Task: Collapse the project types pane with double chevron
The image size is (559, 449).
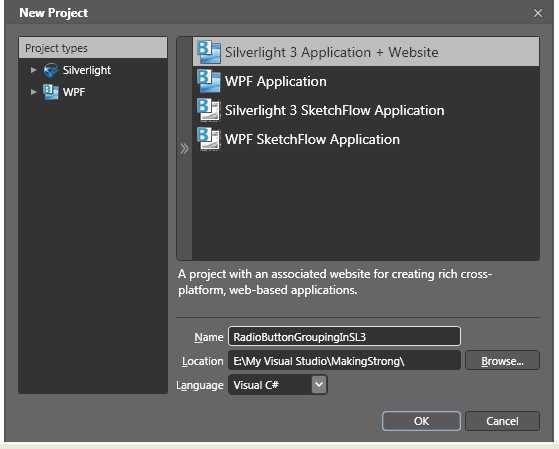Action: pos(184,149)
